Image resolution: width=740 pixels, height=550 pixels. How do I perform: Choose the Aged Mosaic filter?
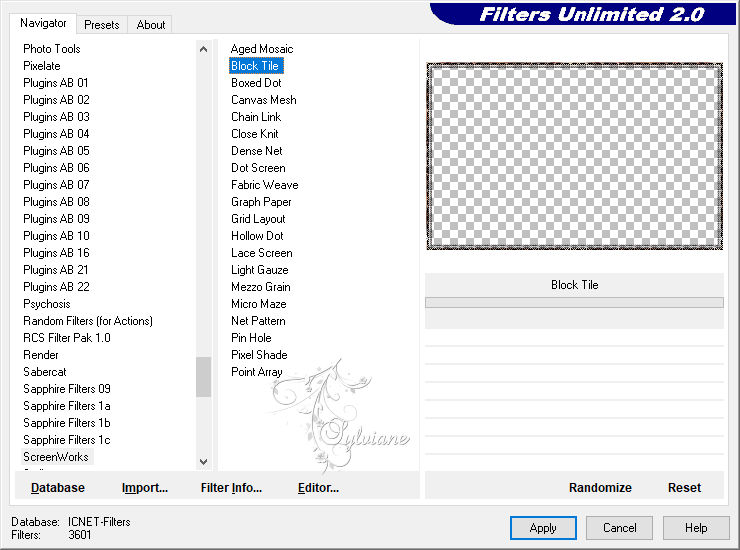(262, 49)
